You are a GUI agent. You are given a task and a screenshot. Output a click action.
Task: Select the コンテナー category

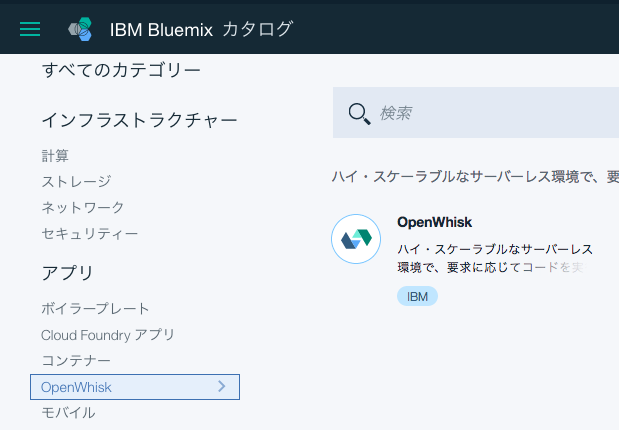pyautogui.click(x=76, y=361)
